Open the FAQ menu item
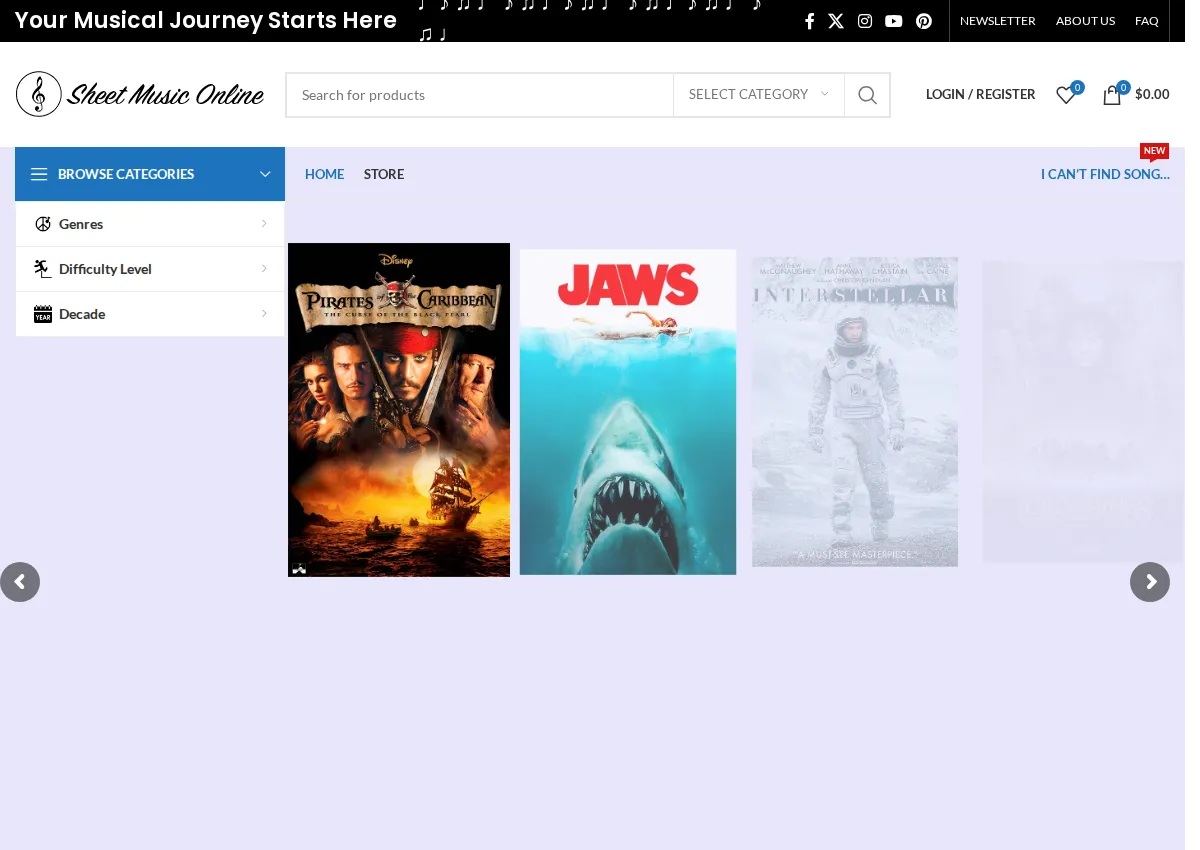The image size is (1200, 850). [1147, 21]
